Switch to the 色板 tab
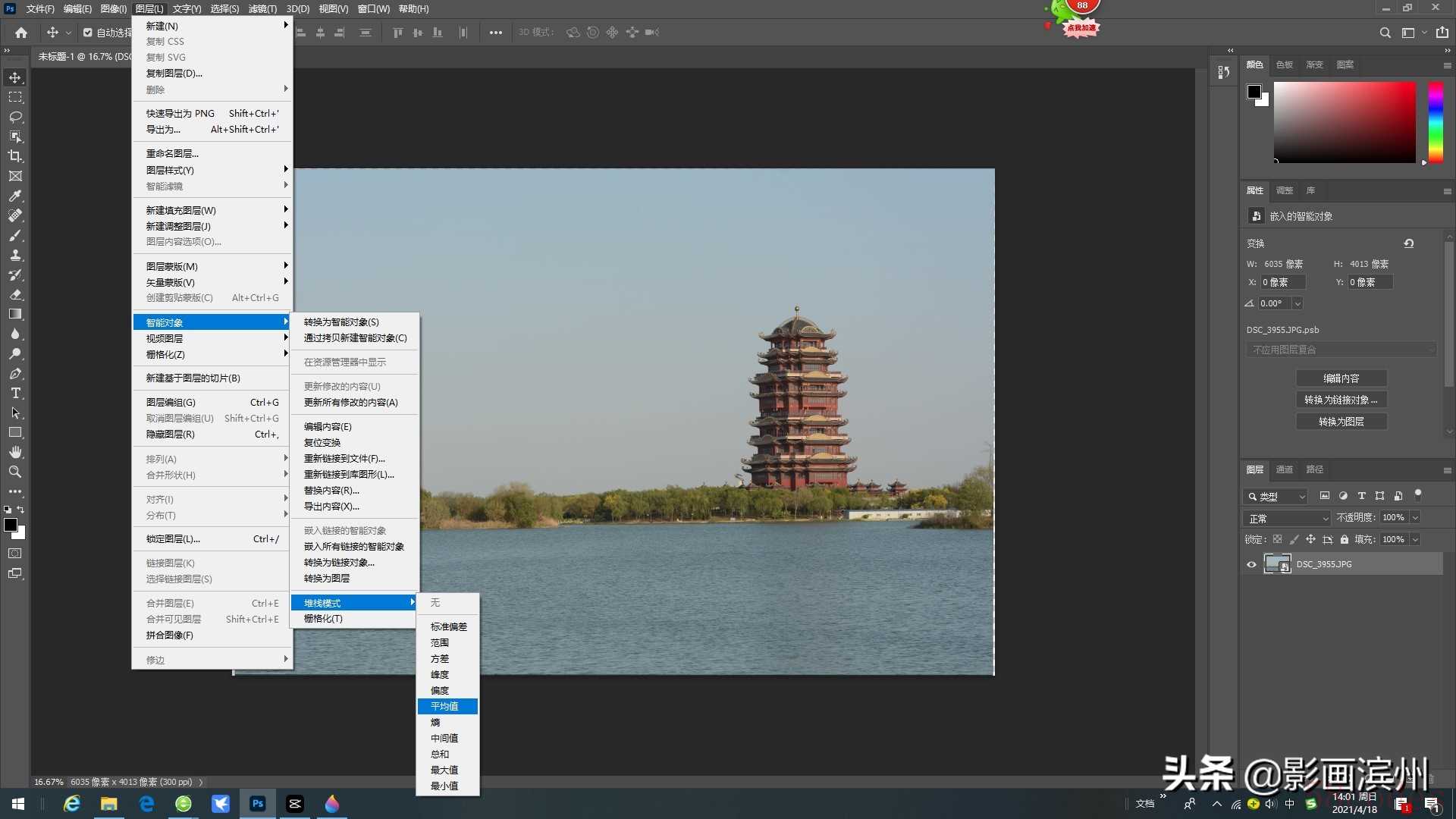 pyautogui.click(x=1284, y=64)
